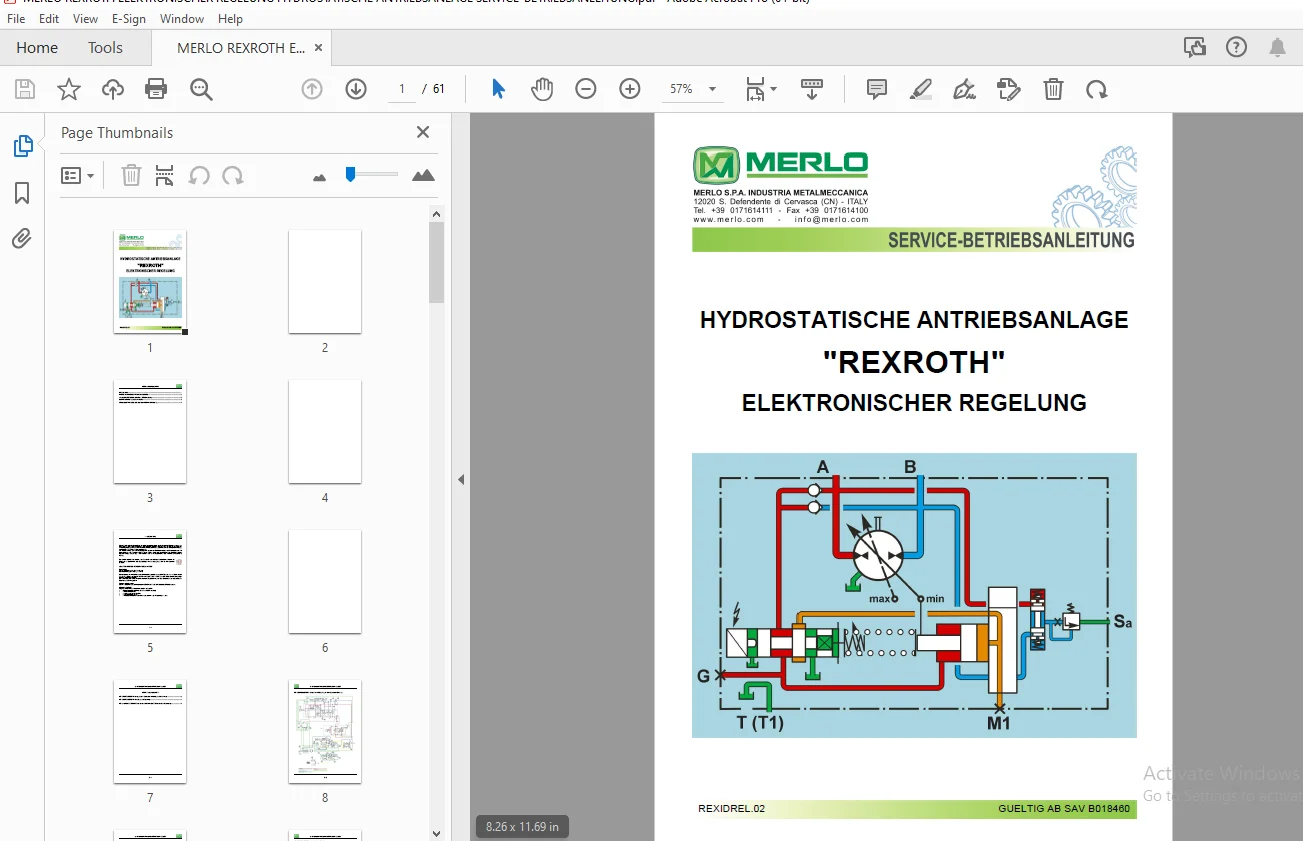This screenshot has height=841, width=1303.
Task: Open the Edit menu
Action: click(x=49, y=18)
